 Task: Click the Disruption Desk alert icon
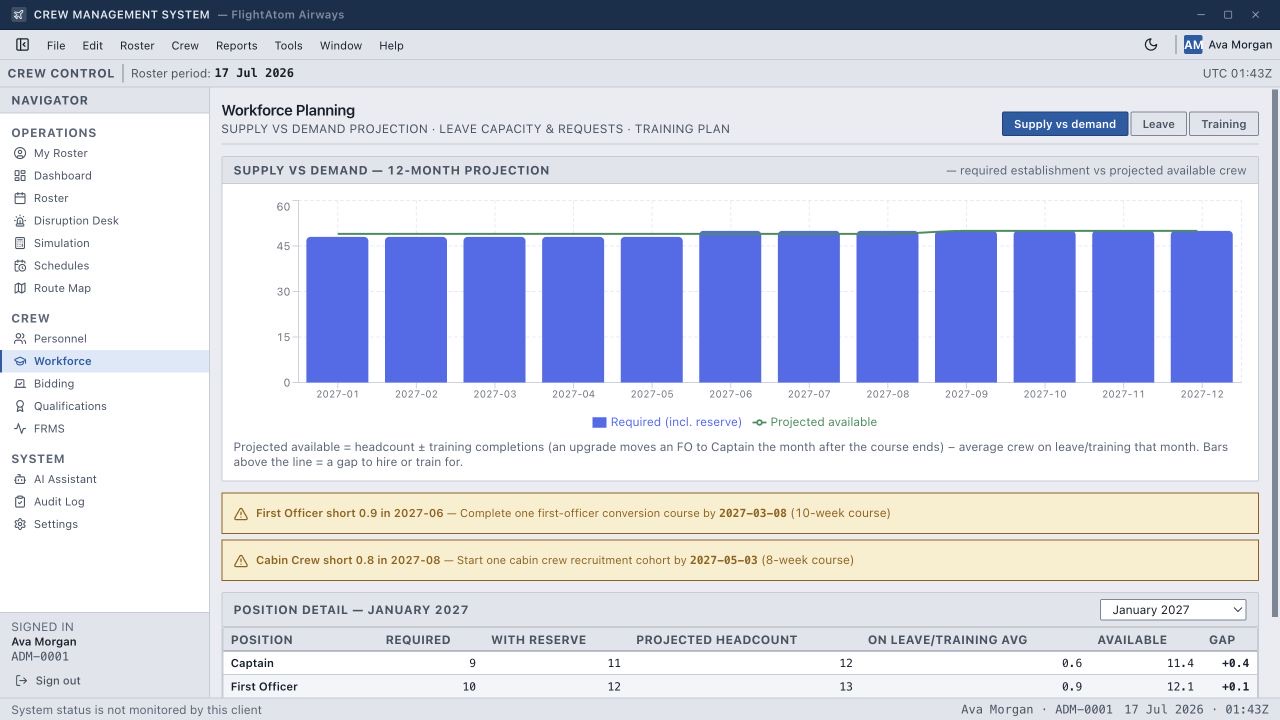click(20, 221)
